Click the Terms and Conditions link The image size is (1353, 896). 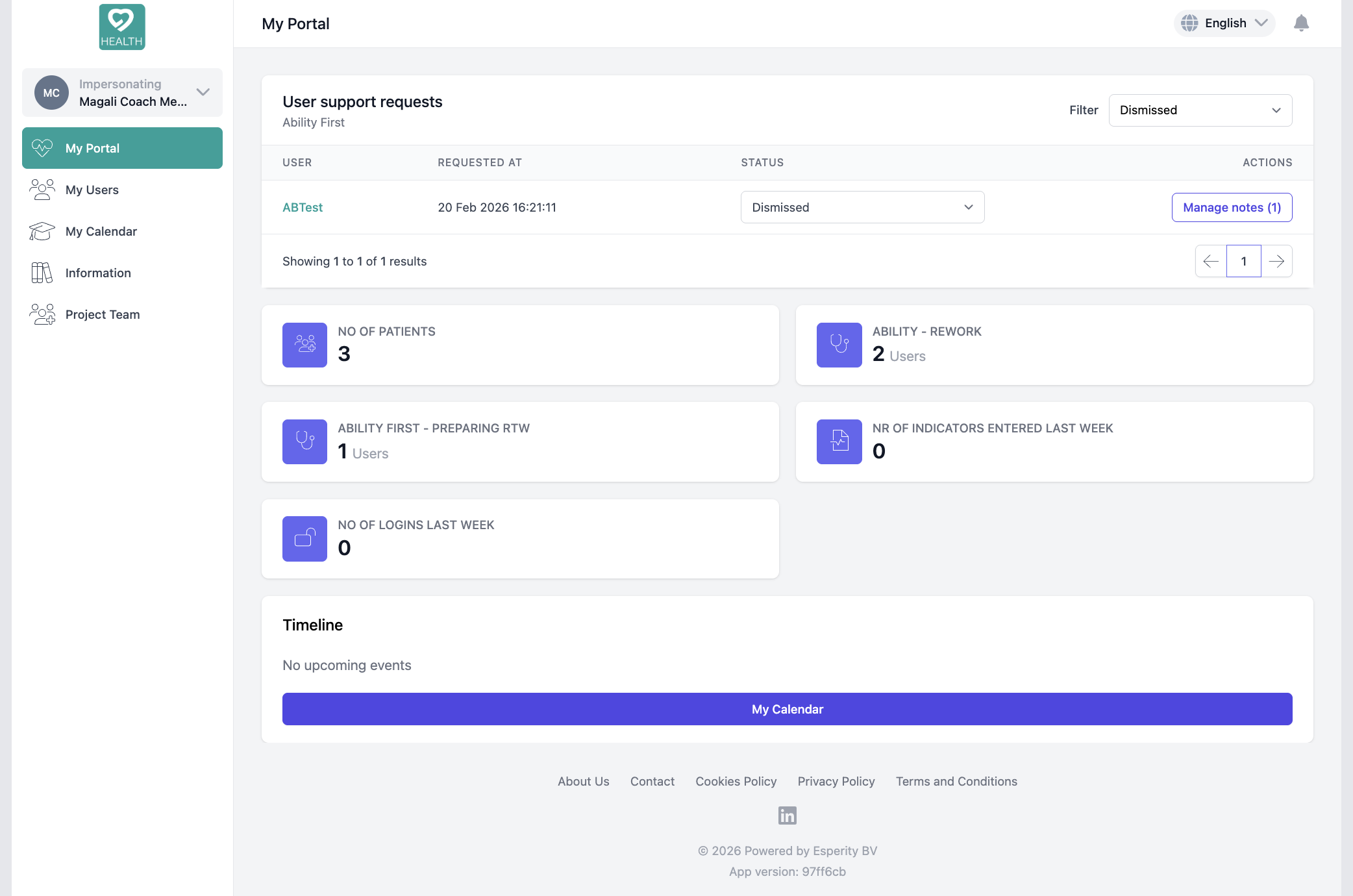(956, 781)
